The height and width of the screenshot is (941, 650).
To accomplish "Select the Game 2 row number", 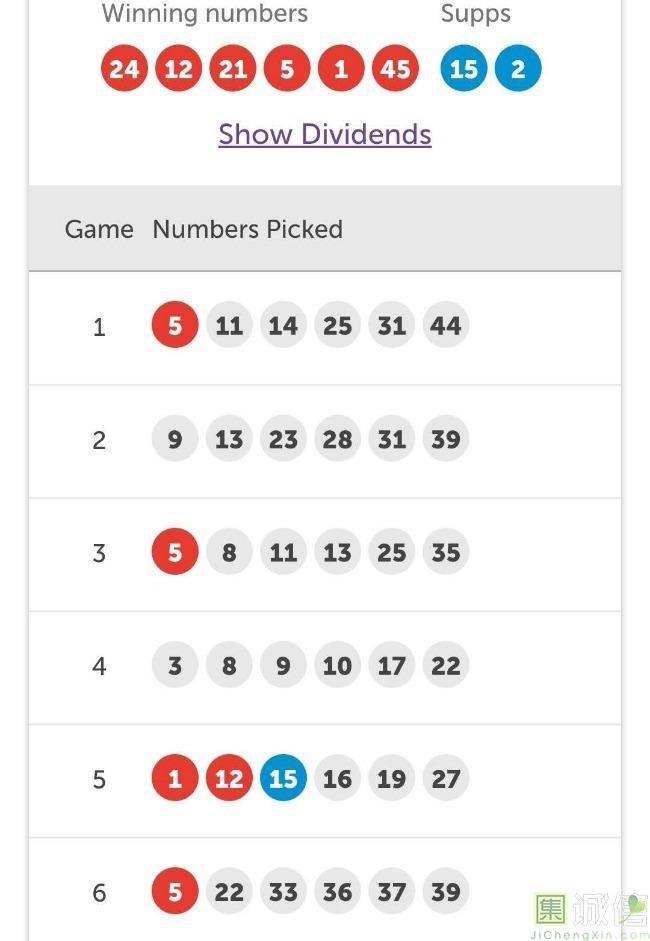I will click(x=99, y=440).
